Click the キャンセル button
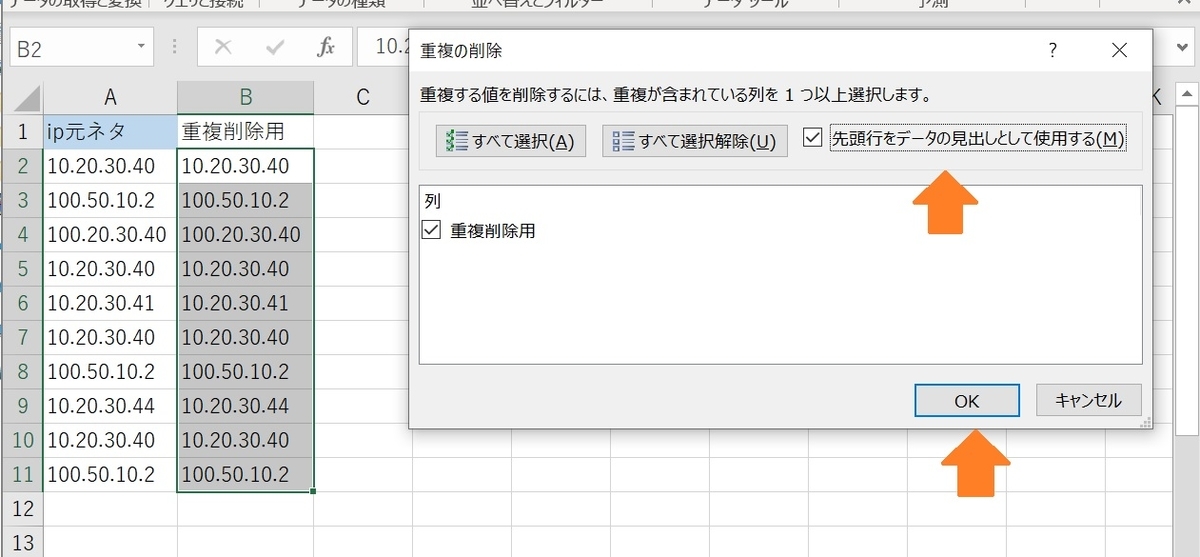 (x=1088, y=400)
